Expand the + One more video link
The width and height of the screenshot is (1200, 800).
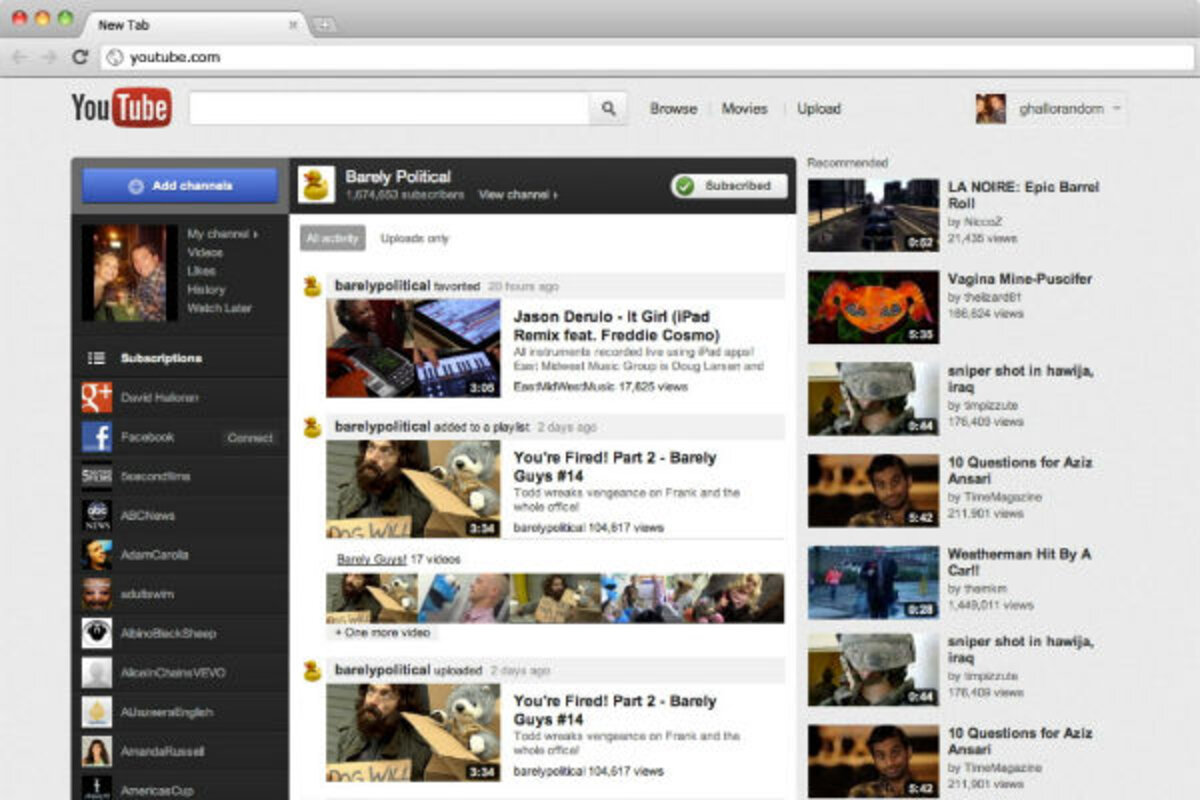point(382,633)
